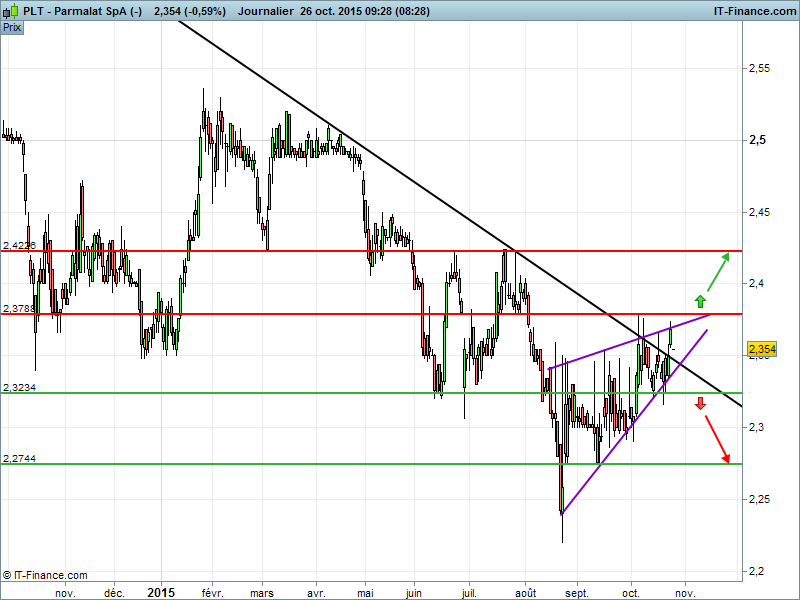Click the candlestick chart icon beside PLT
The height and width of the screenshot is (600, 800).
[10, 11]
